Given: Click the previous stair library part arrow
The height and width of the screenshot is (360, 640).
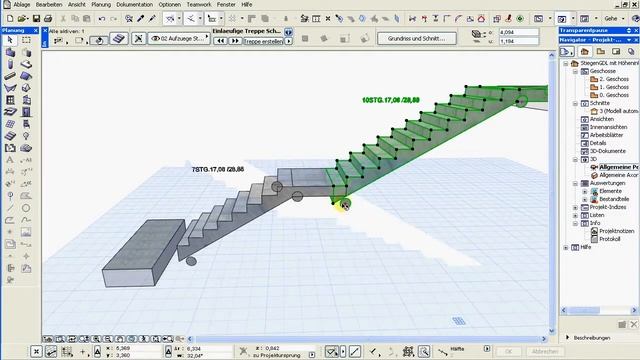Looking at the screenshot, I should coord(221,41).
